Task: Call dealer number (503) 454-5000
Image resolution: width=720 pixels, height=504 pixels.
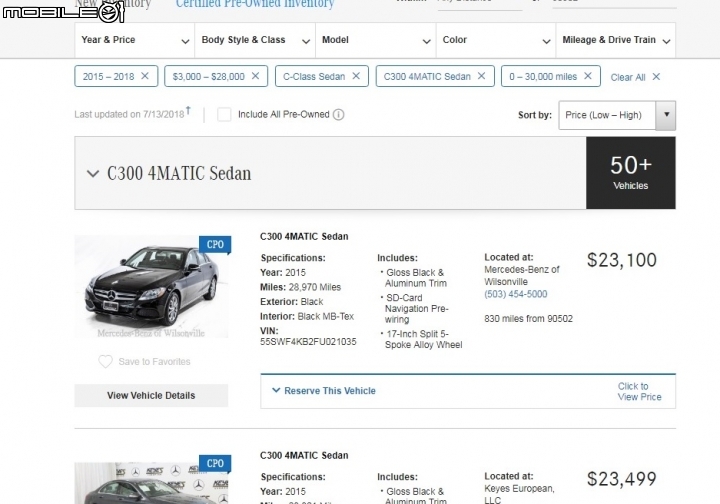Action: pos(515,294)
